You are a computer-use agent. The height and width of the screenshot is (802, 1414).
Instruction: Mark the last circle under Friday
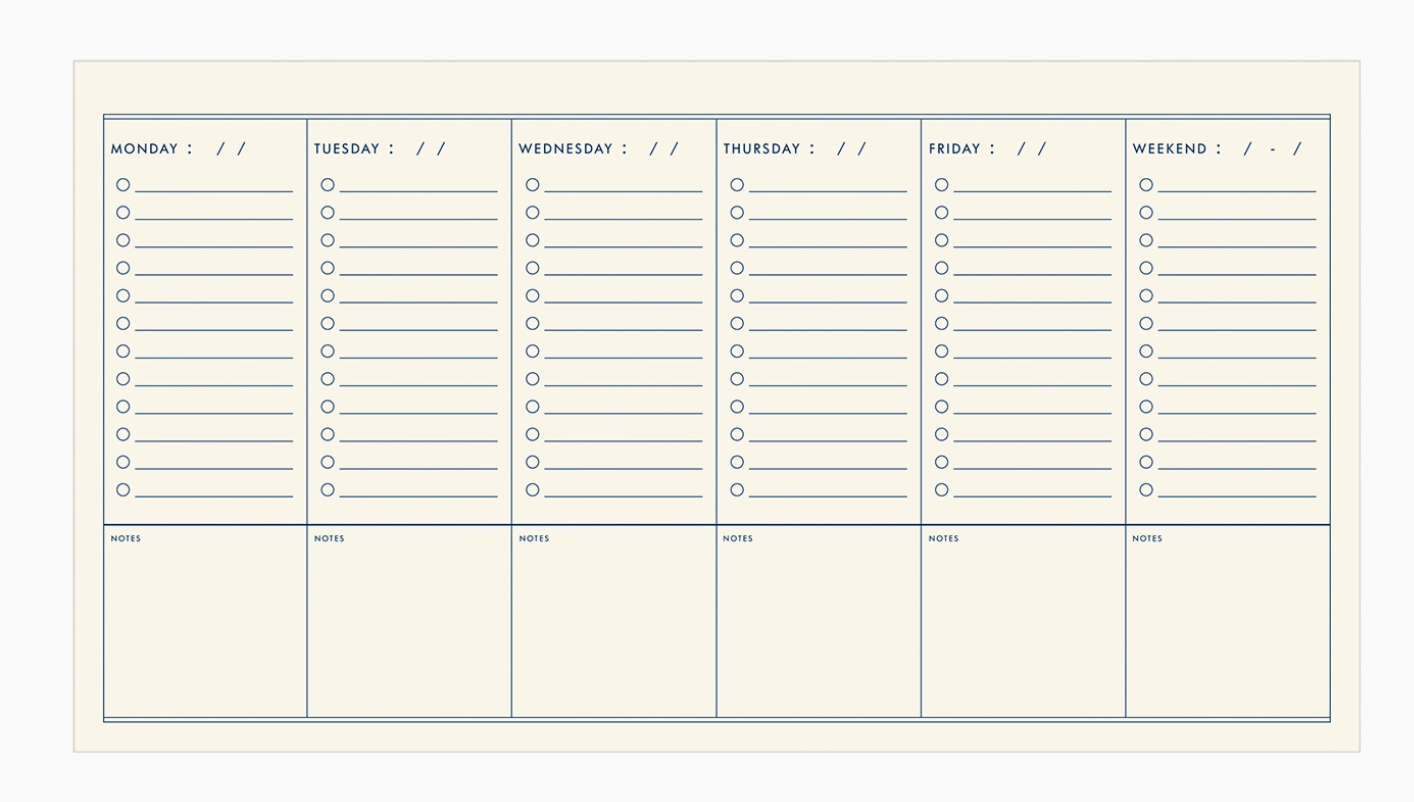coord(941,490)
